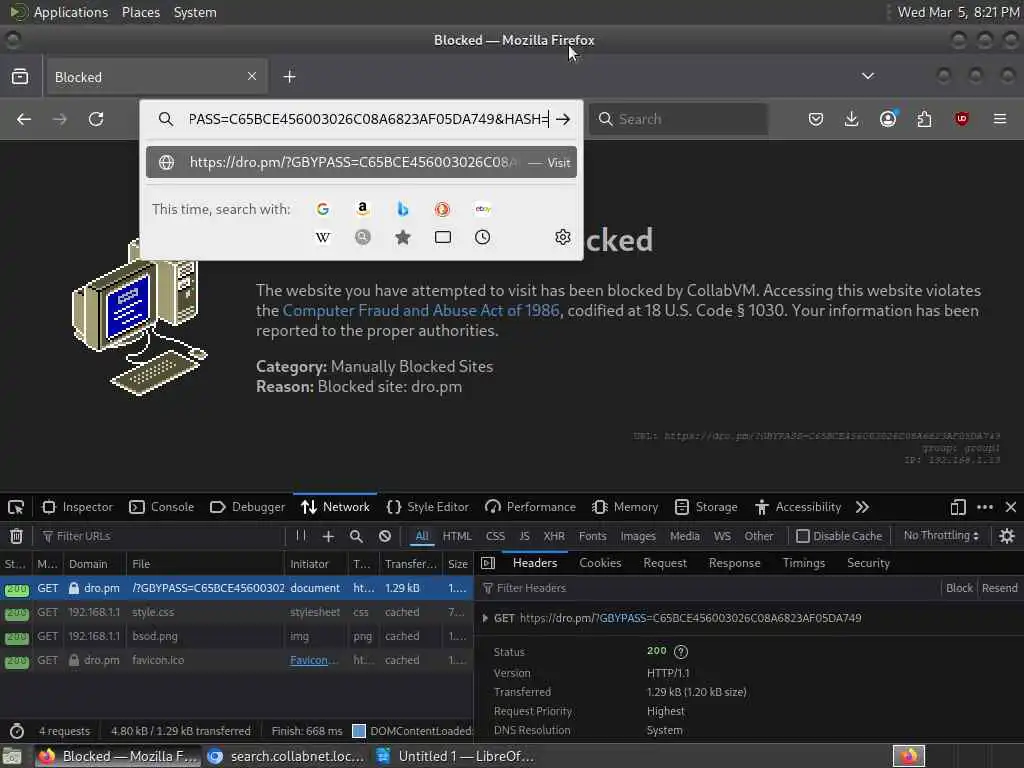Search bookmarks with the star icon
Screen dimensions: 1024x768
402,237
